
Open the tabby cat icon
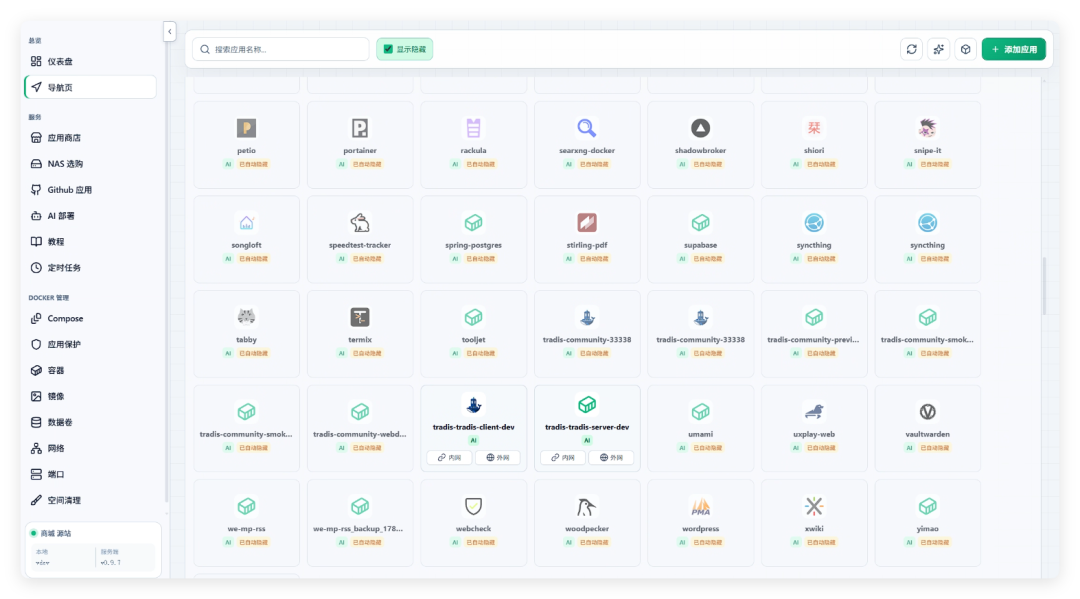pyautogui.click(x=247, y=317)
